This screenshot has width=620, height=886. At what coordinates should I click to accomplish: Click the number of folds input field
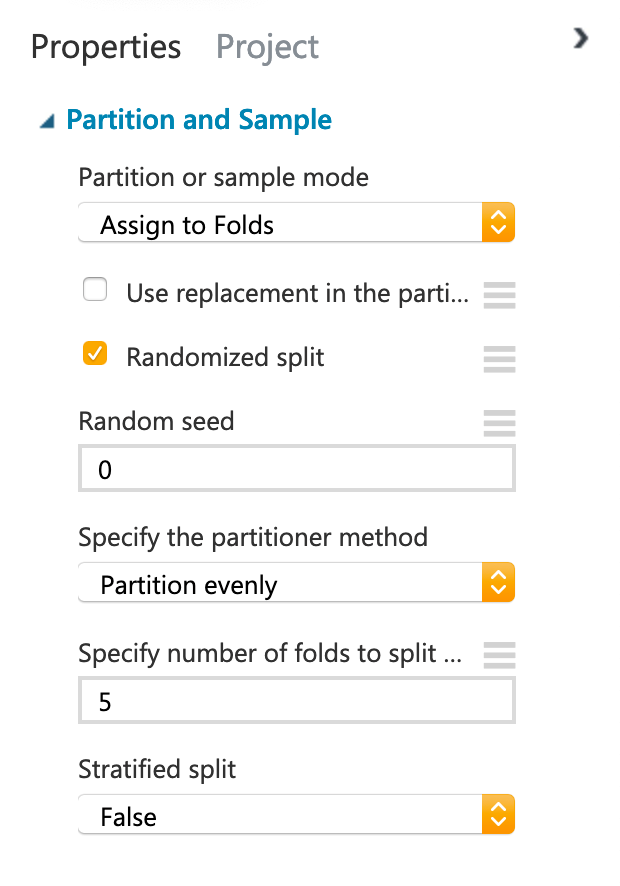pyautogui.click(x=297, y=701)
